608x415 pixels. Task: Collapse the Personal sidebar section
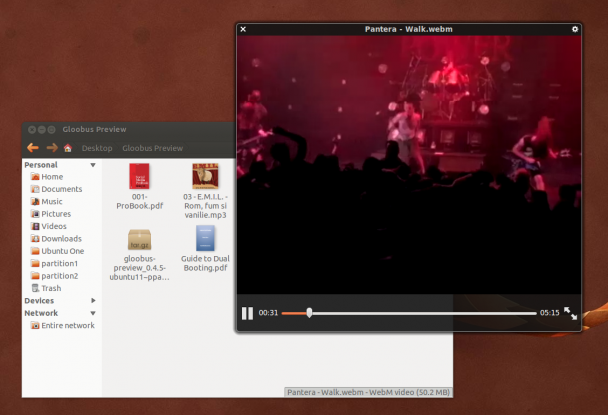point(93,165)
